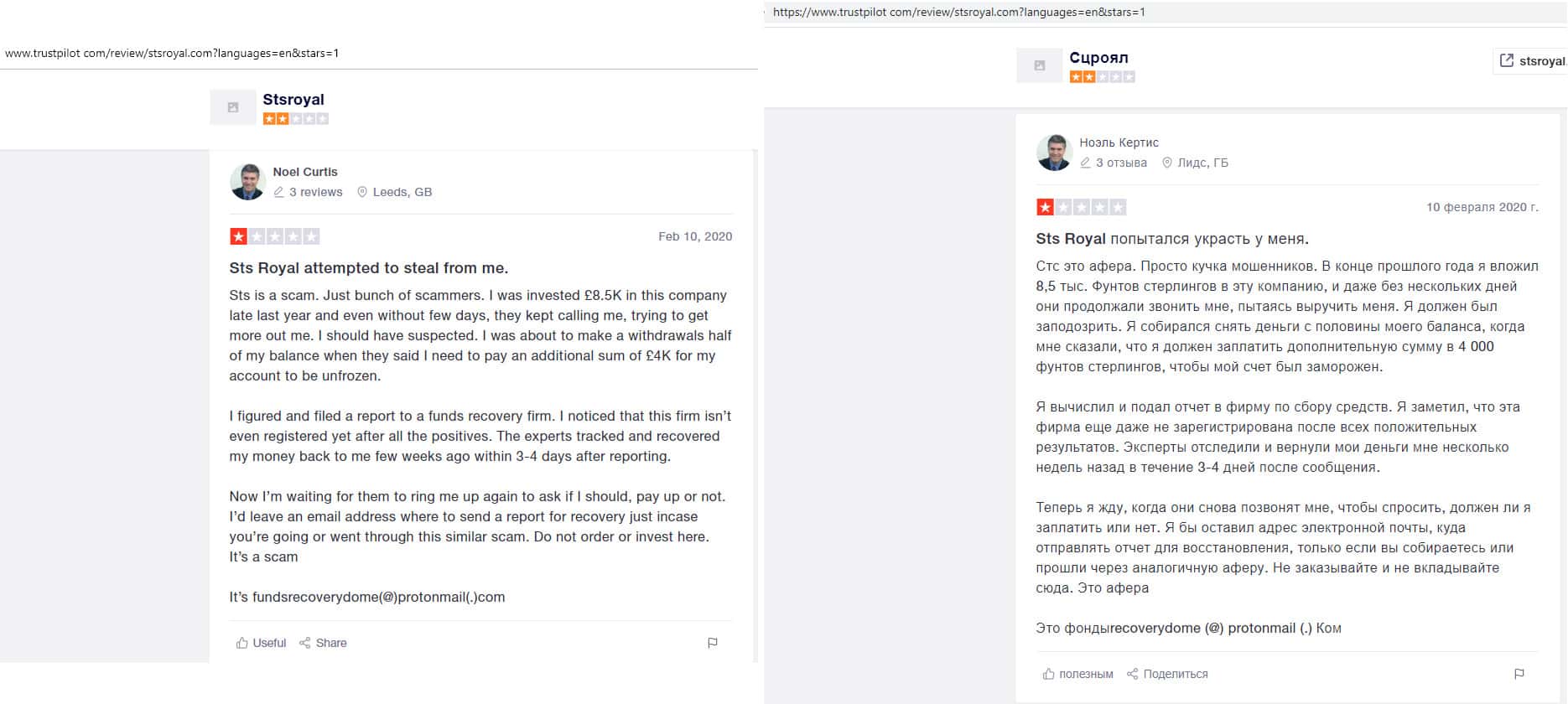The image size is (1568, 704).
Task: Click the Noel Curtis reviewer name
Action: [305, 172]
